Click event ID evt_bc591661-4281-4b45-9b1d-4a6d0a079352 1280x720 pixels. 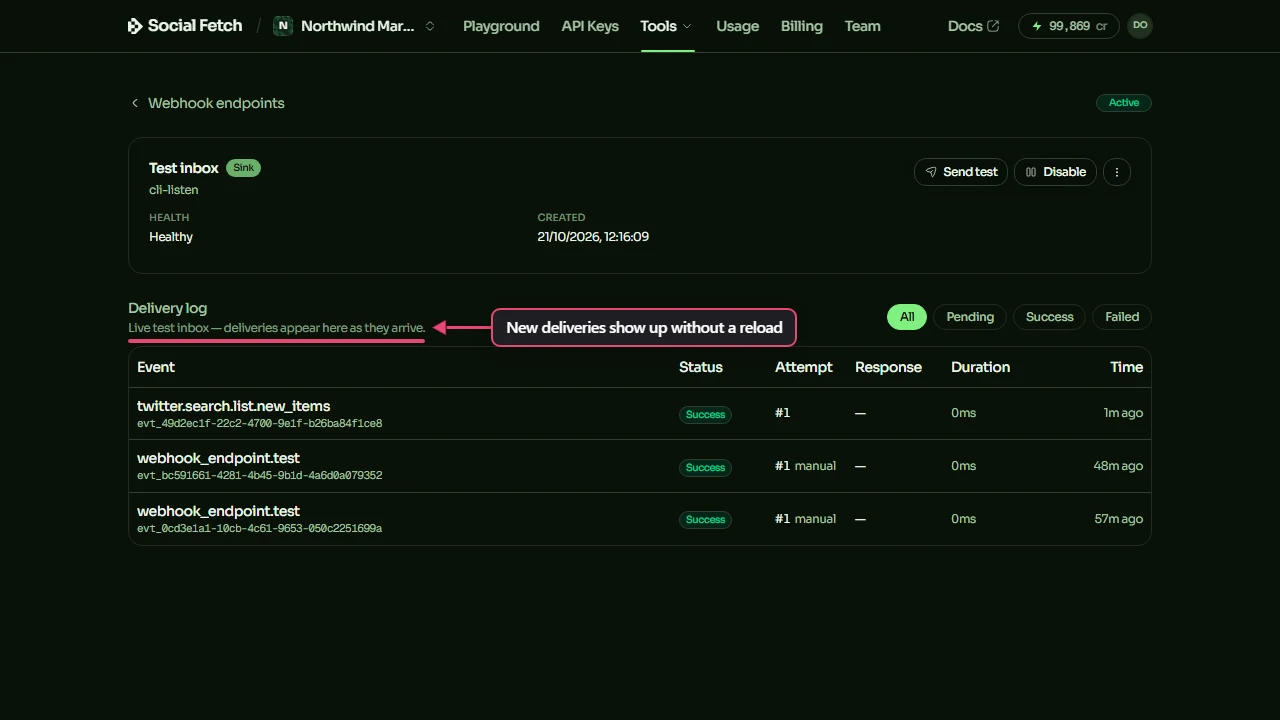coord(260,476)
